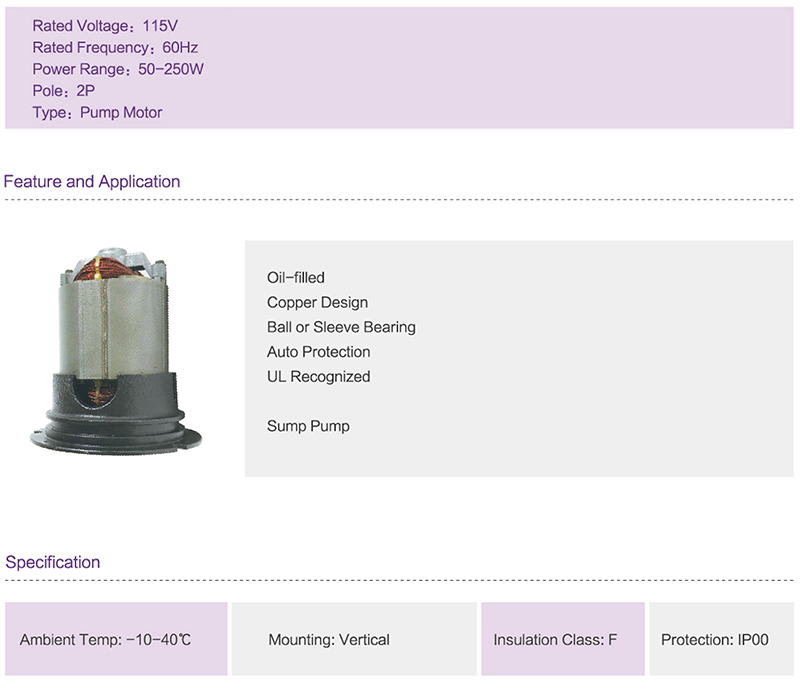
Task: Click 'Ball or Sleeve Bearing' text
Action: [x=341, y=327]
